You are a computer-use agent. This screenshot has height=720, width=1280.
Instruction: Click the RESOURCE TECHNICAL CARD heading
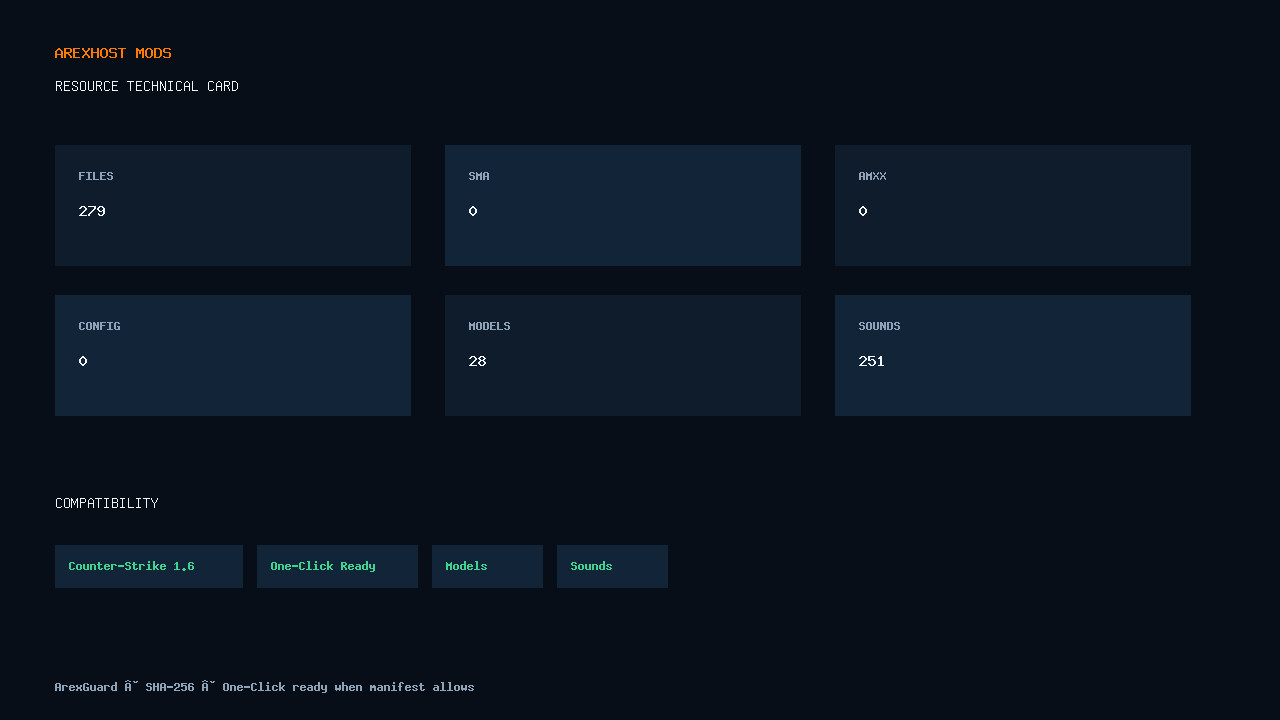tap(147, 86)
